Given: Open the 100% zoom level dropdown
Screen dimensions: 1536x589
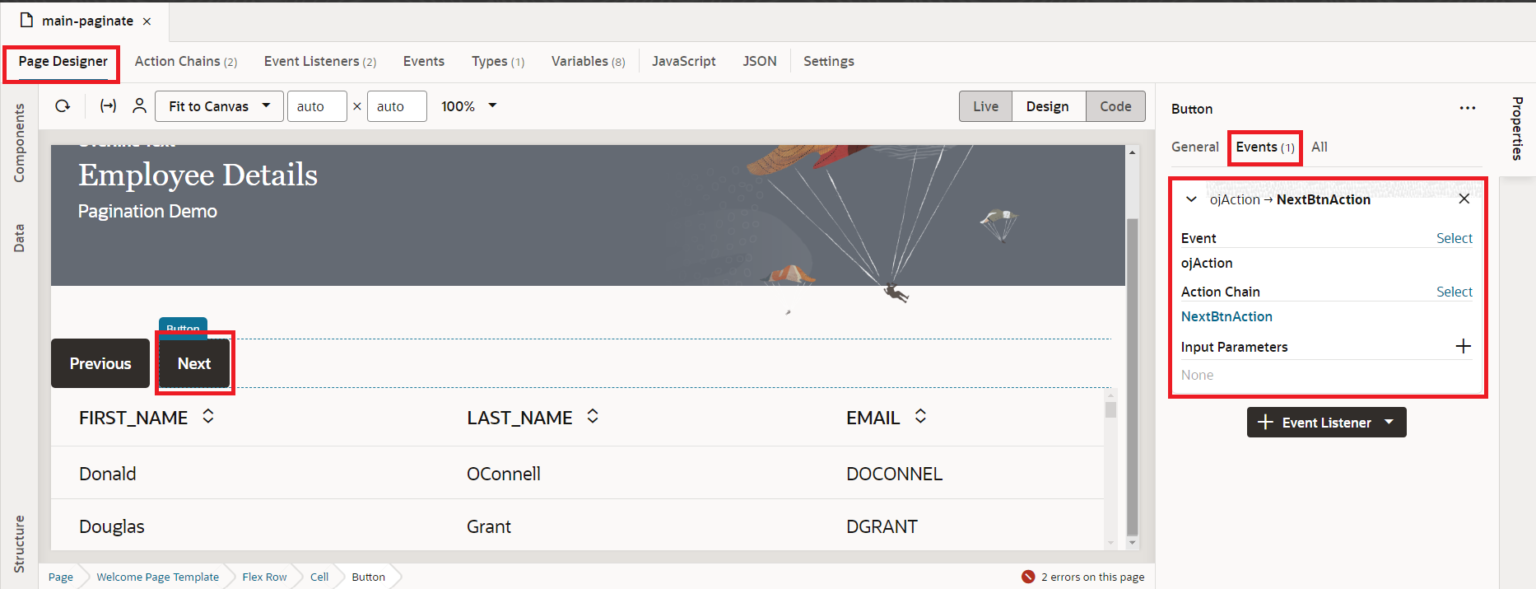Looking at the screenshot, I should [x=467, y=105].
